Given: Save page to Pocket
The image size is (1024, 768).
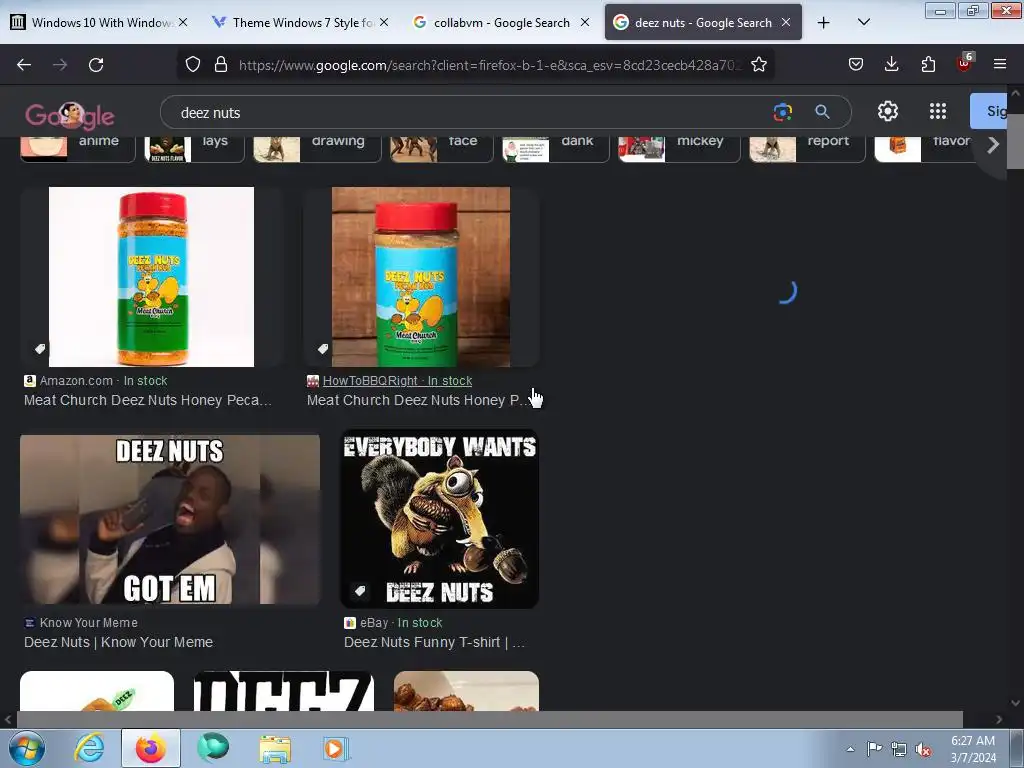Looking at the screenshot, I should (x=856, y=64).
